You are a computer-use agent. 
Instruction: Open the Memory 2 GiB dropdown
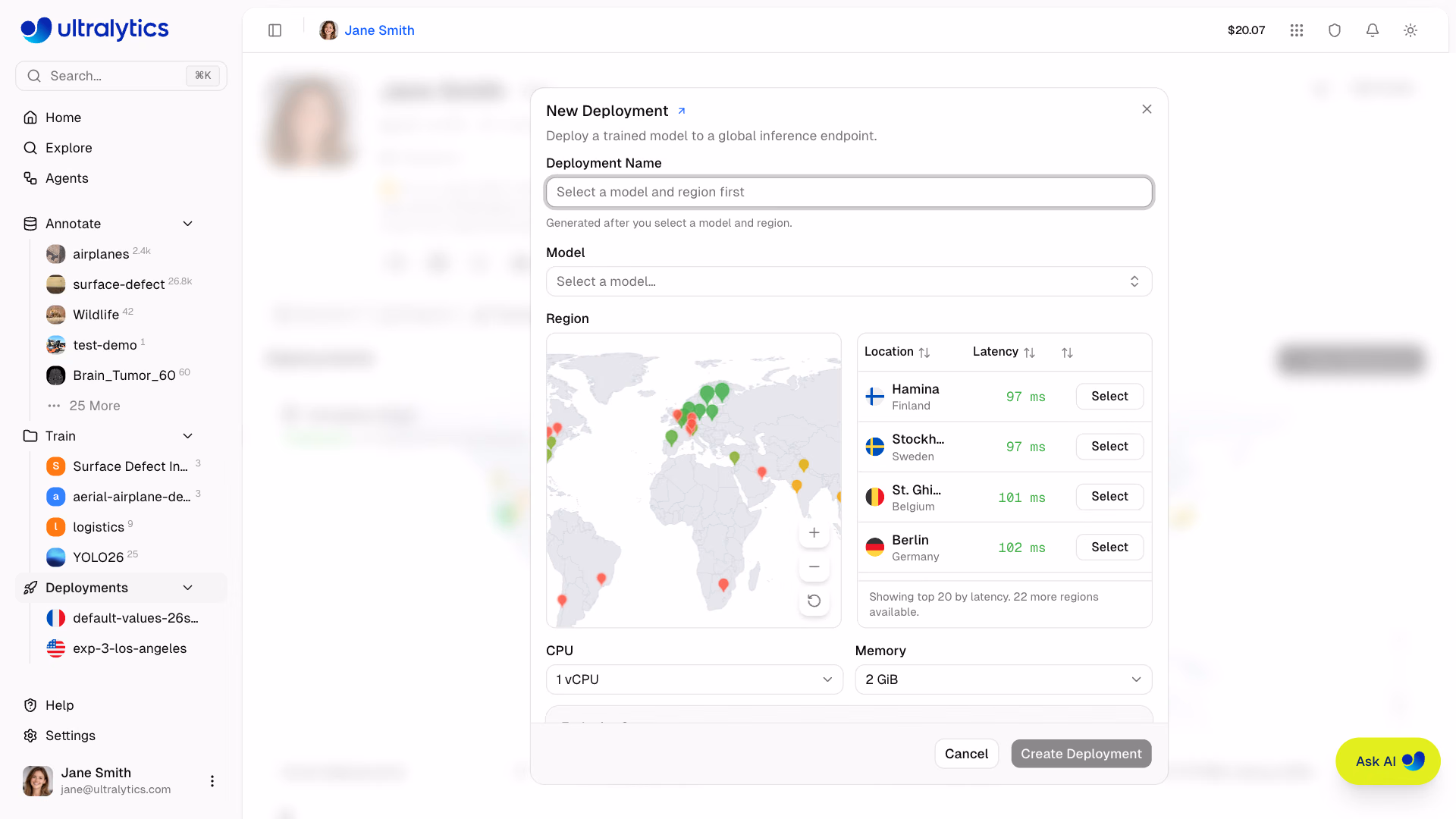[1003, 679]
